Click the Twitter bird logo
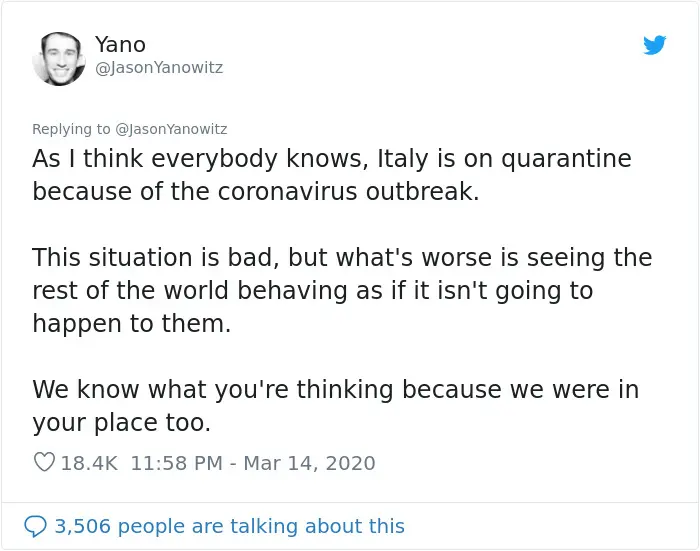 654,45
